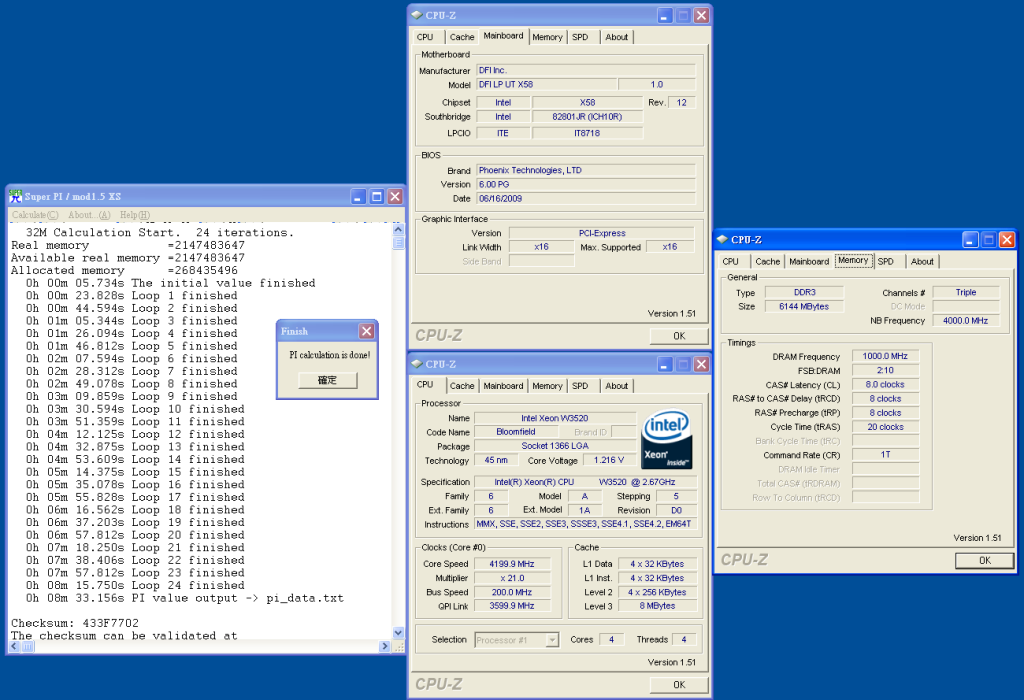Click the Checksum: 433F7702 line
Screen dimensions: 1024x700
[74, 623]
